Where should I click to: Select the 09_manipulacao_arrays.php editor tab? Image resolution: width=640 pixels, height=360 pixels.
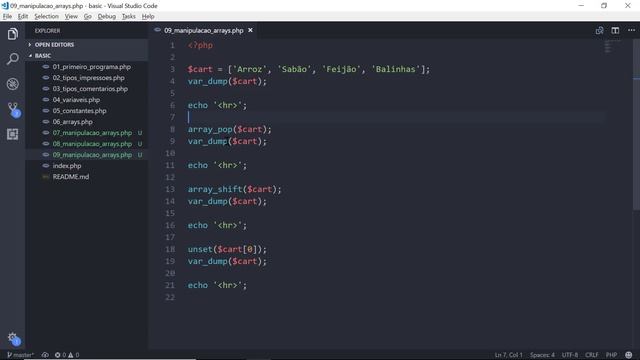(x=203, y=31)
